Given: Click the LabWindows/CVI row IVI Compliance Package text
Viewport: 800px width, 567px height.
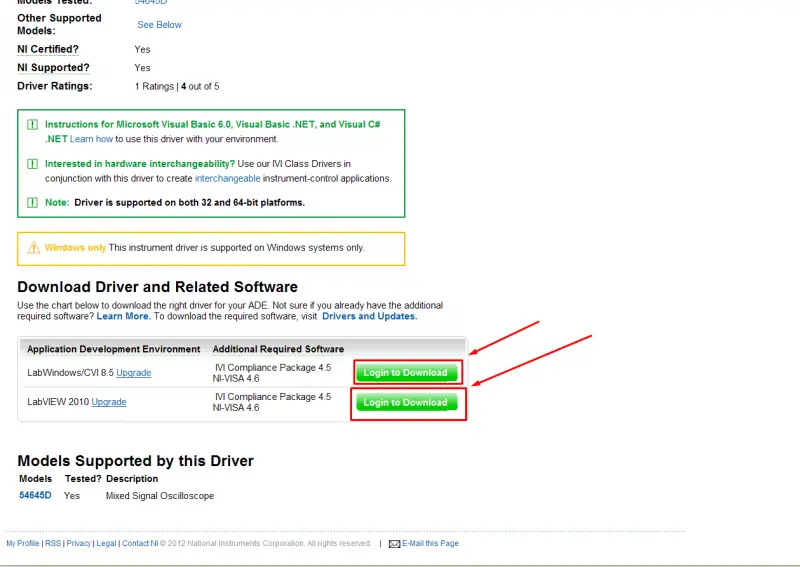Looking at the screenshot, I should pos(273,367).
